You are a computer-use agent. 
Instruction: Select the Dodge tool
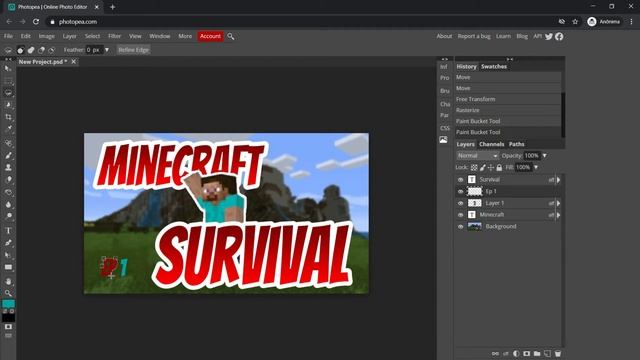point(8,216)
